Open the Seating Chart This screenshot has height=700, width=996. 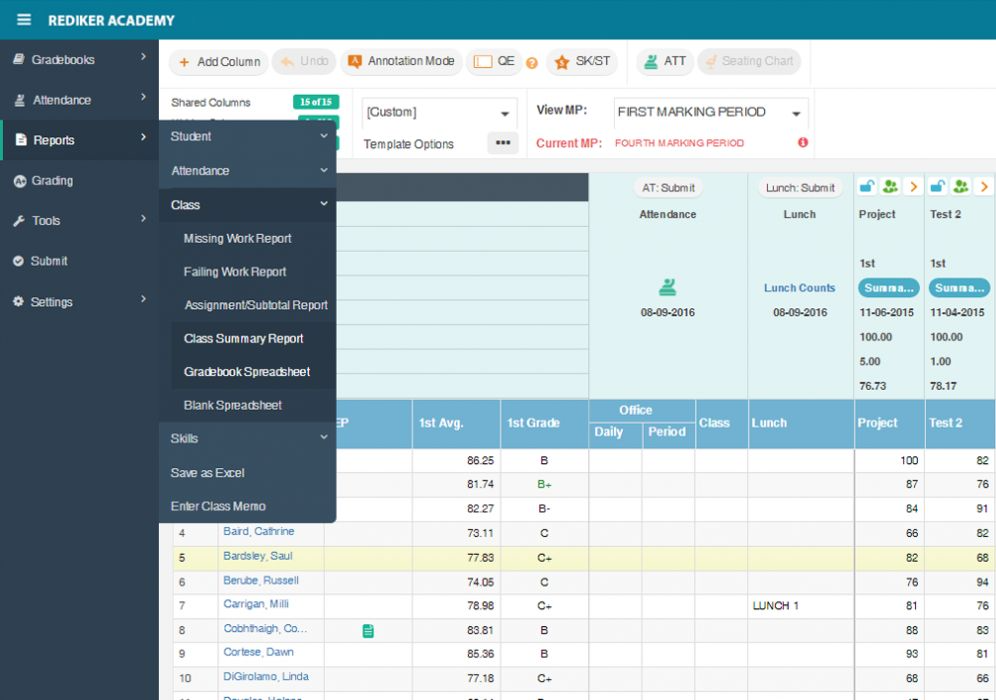point(749,62)
